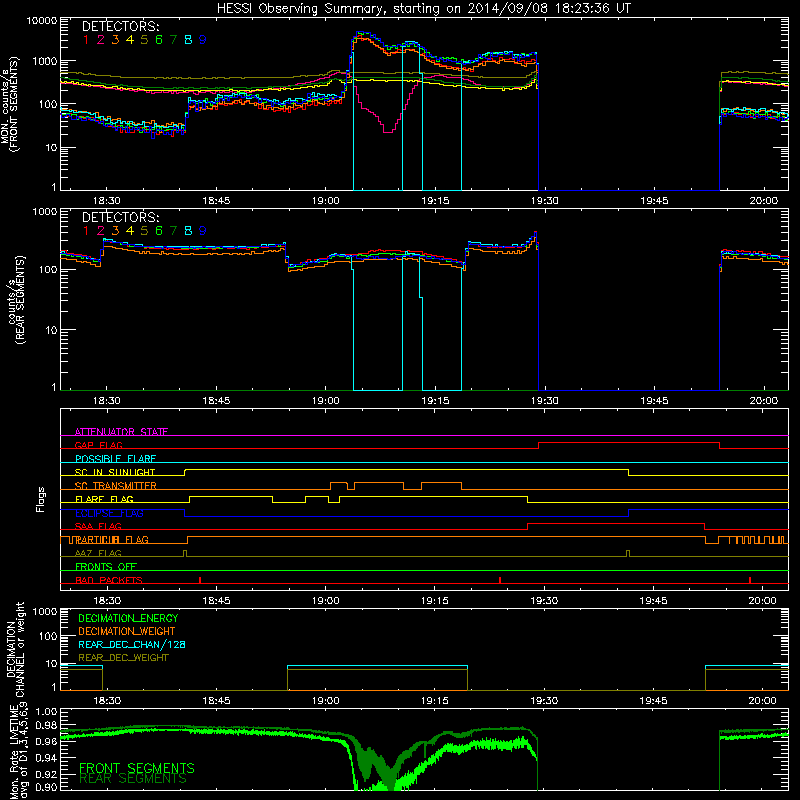
Task: Click the REAR_DEC_CHAN/128 legend entry
Action: click(x=132, y=644)
